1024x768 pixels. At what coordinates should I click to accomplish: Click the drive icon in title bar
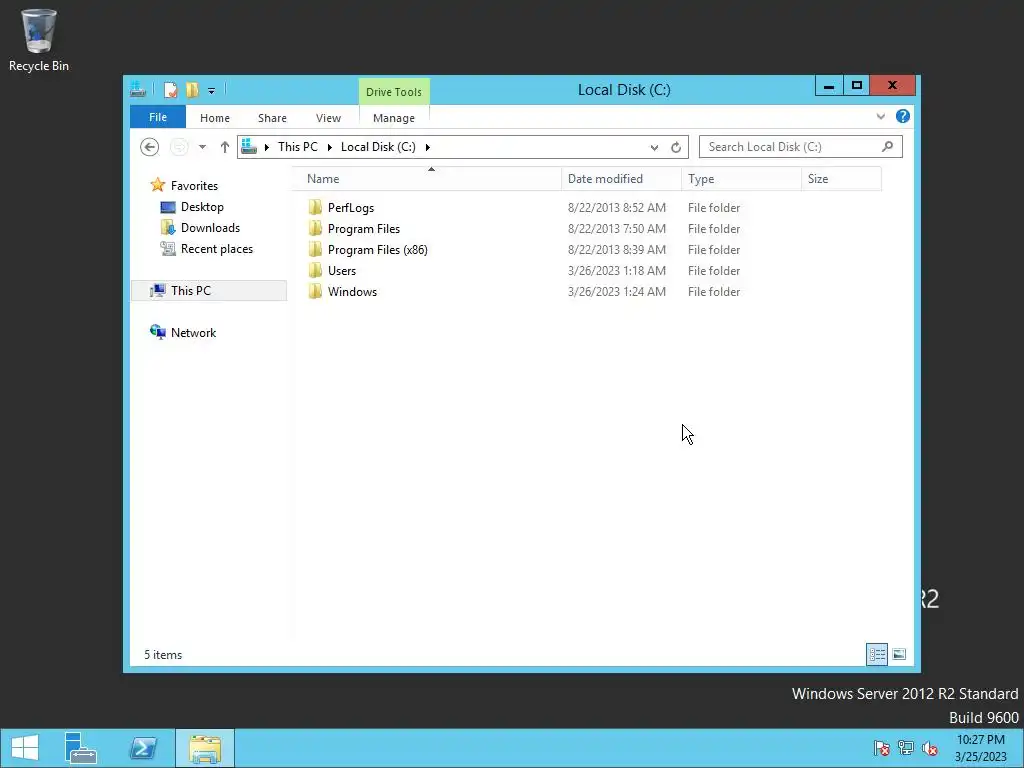(138, 89)
